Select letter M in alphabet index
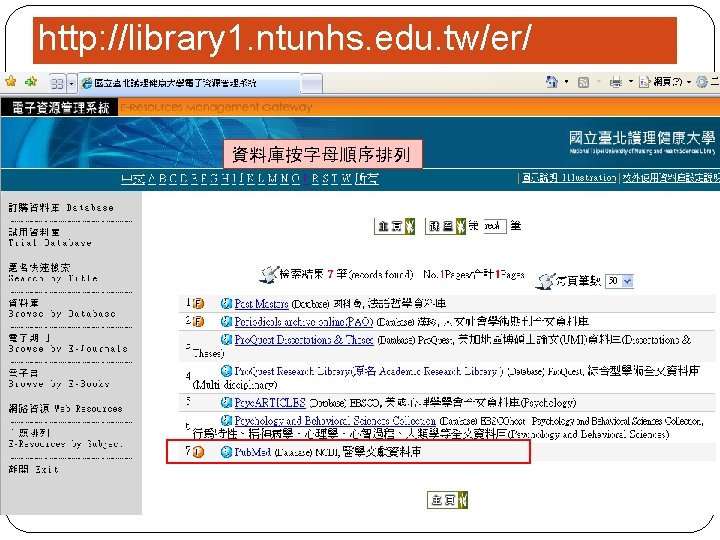This screenshot has height=540, width=720. [272, 179]
